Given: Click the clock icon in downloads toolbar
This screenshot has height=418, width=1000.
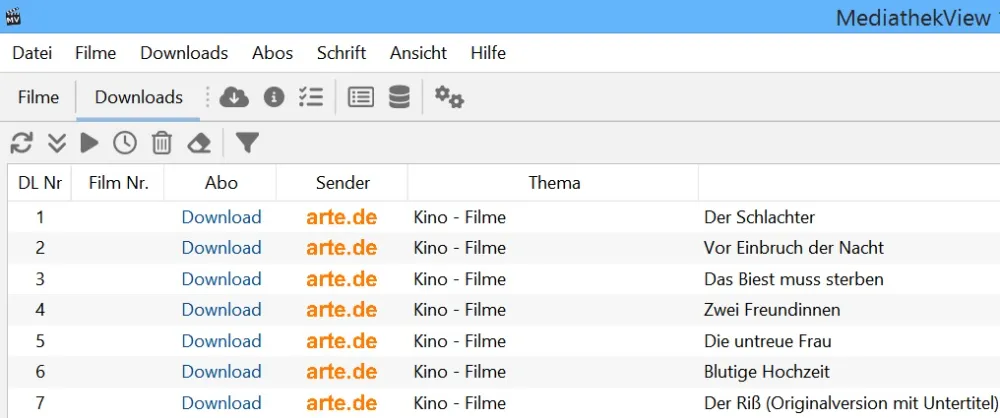Looking at the screenshot, I should click(124, 143).
